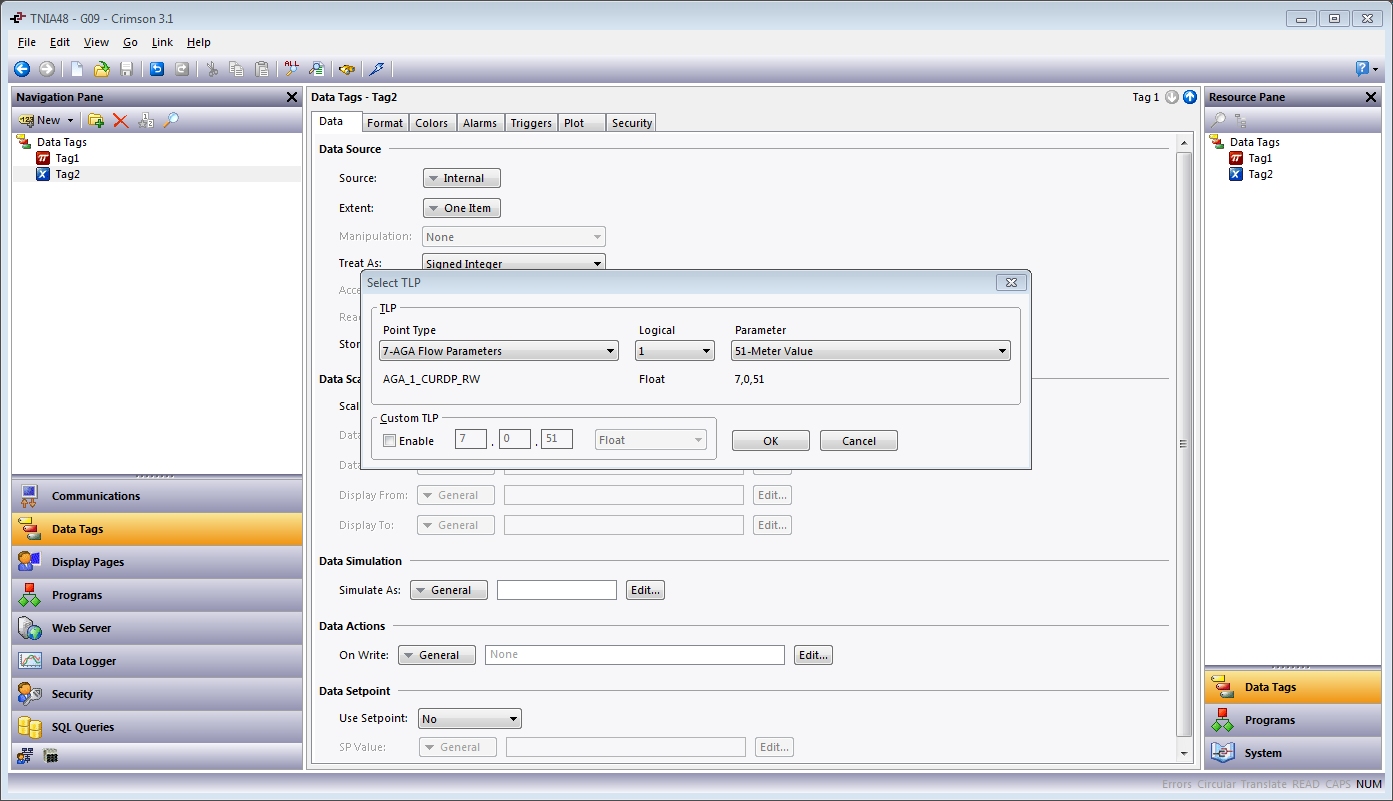The height and width of the screenshot is (801, 1393).
Task: Open the On Write General dropdown
Action: click(x=437, y=655)
